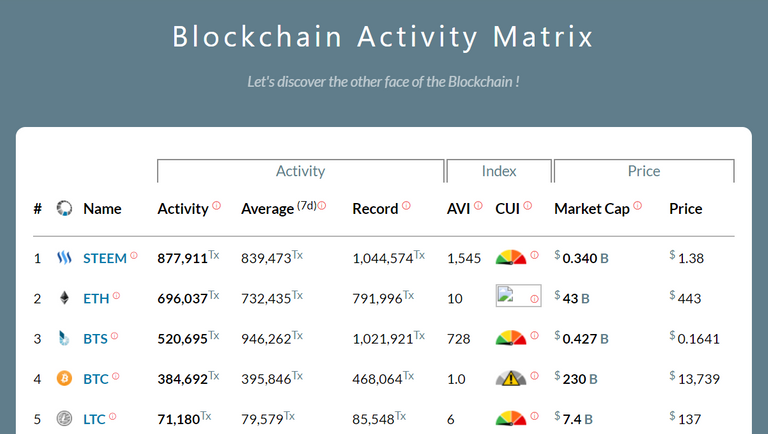768x434 pixels.
Task: Click the orange Bitcoin logo icon
Action: point(64,378)
